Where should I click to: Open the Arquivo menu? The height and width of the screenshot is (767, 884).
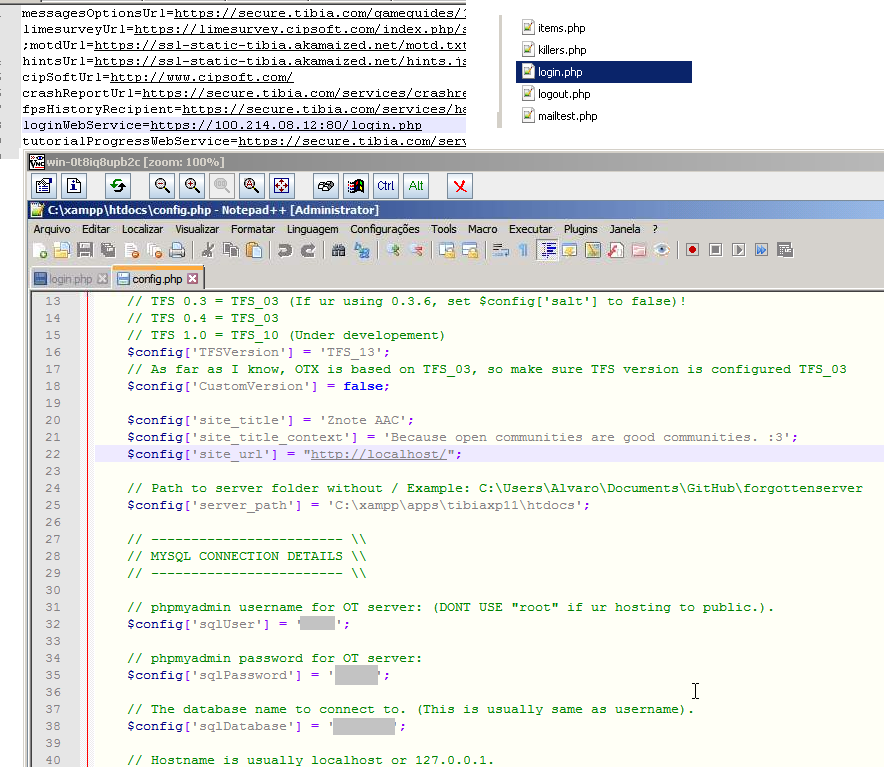(x=52, y=230)
